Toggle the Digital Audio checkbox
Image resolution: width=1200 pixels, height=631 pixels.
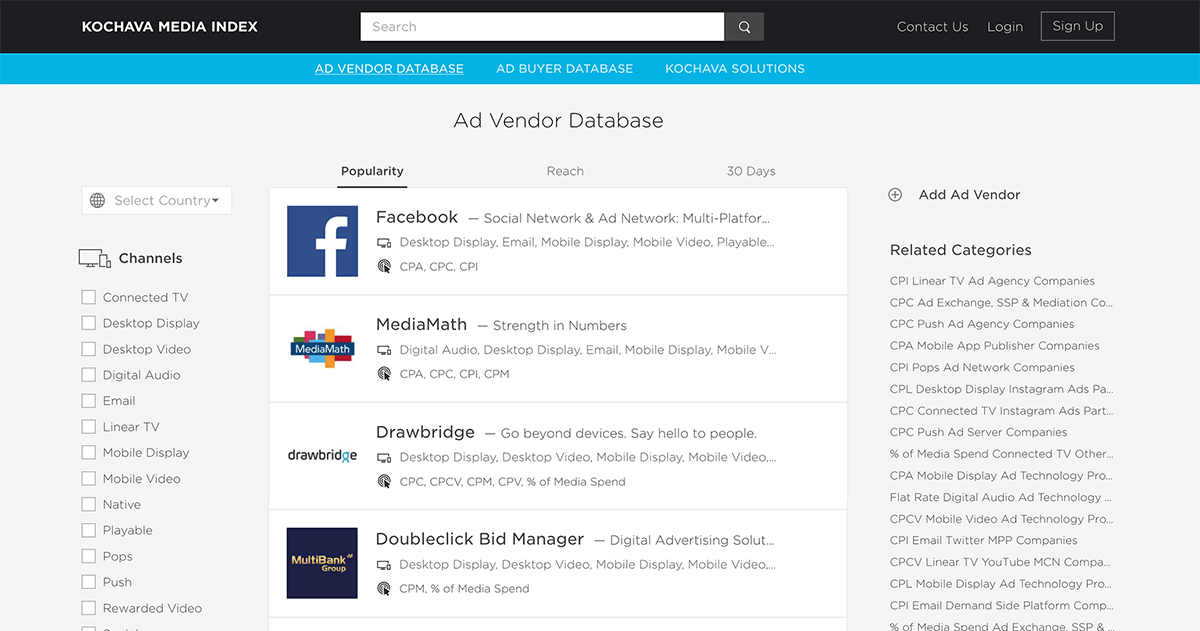tap(89, 375)
